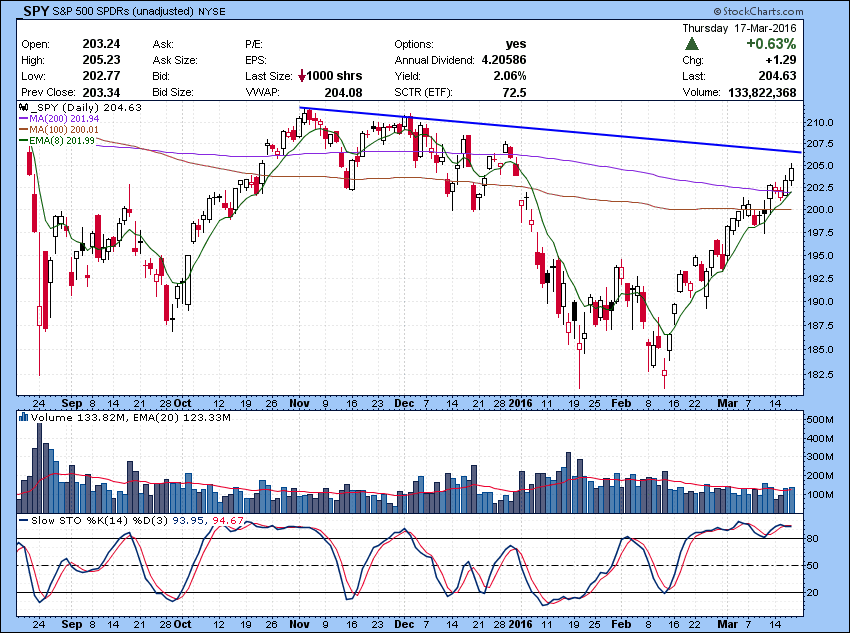Click the 190.0 price axis label
850x633 pixels.
820,302
